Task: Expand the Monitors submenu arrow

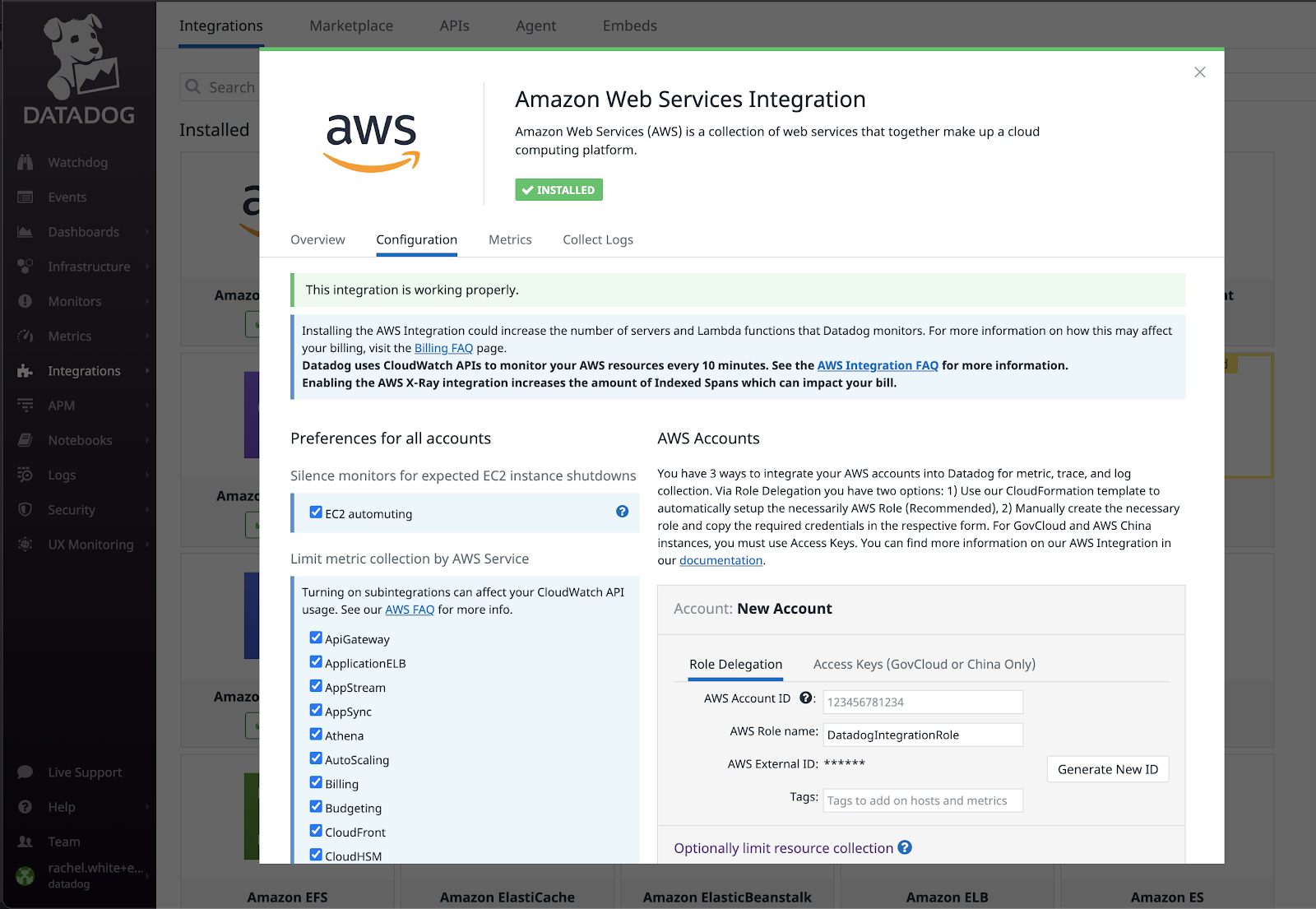Action: click(147, 301)
